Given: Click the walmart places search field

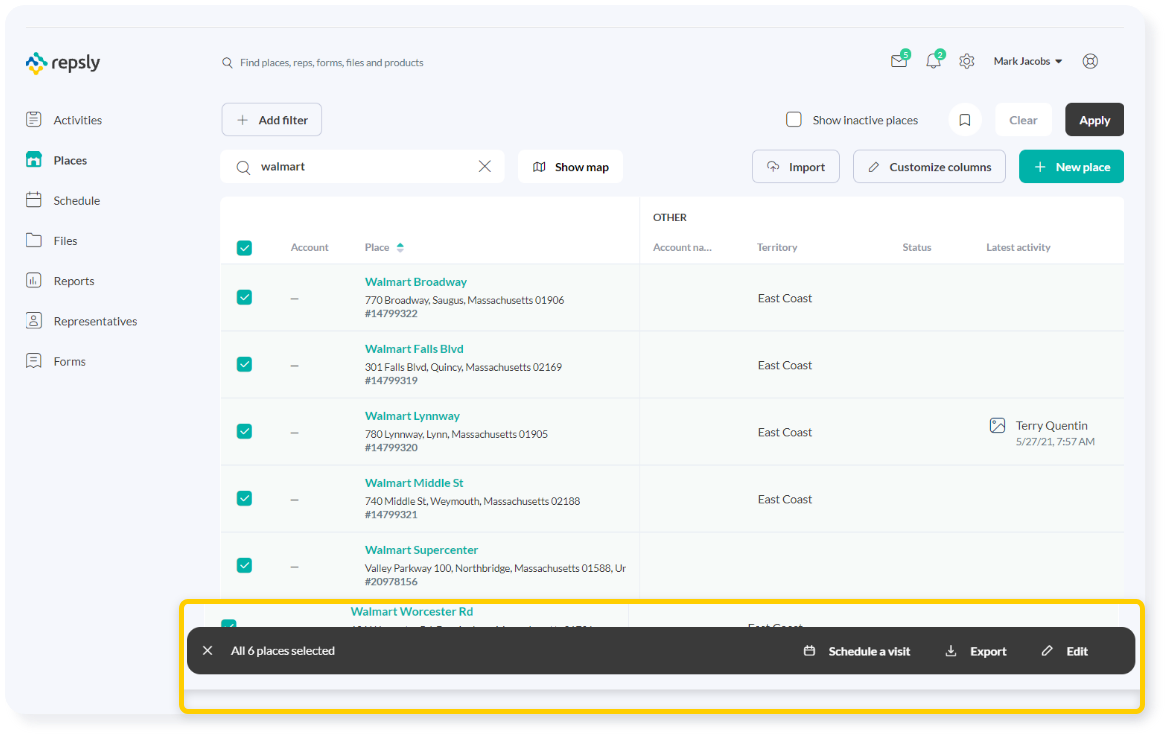Looking at the screenshot, I should pyautogui.click(x=362, y=166).
